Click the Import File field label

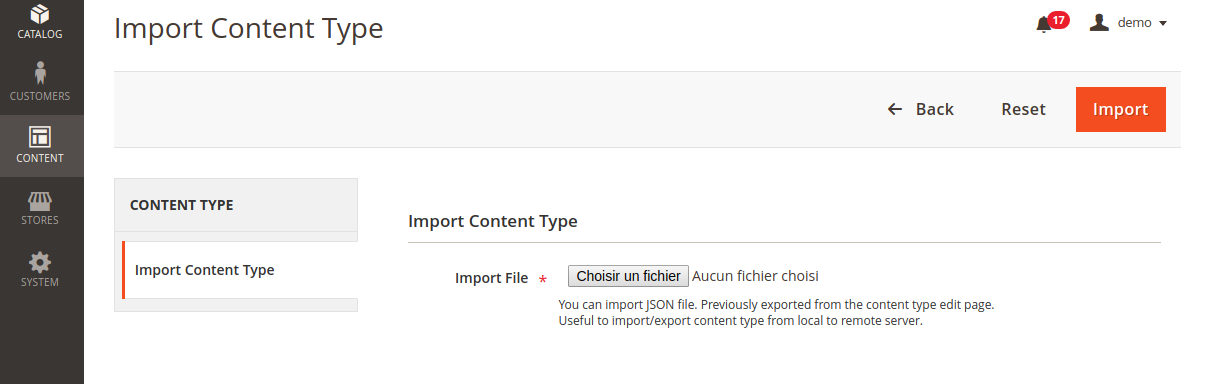[491, 278]
